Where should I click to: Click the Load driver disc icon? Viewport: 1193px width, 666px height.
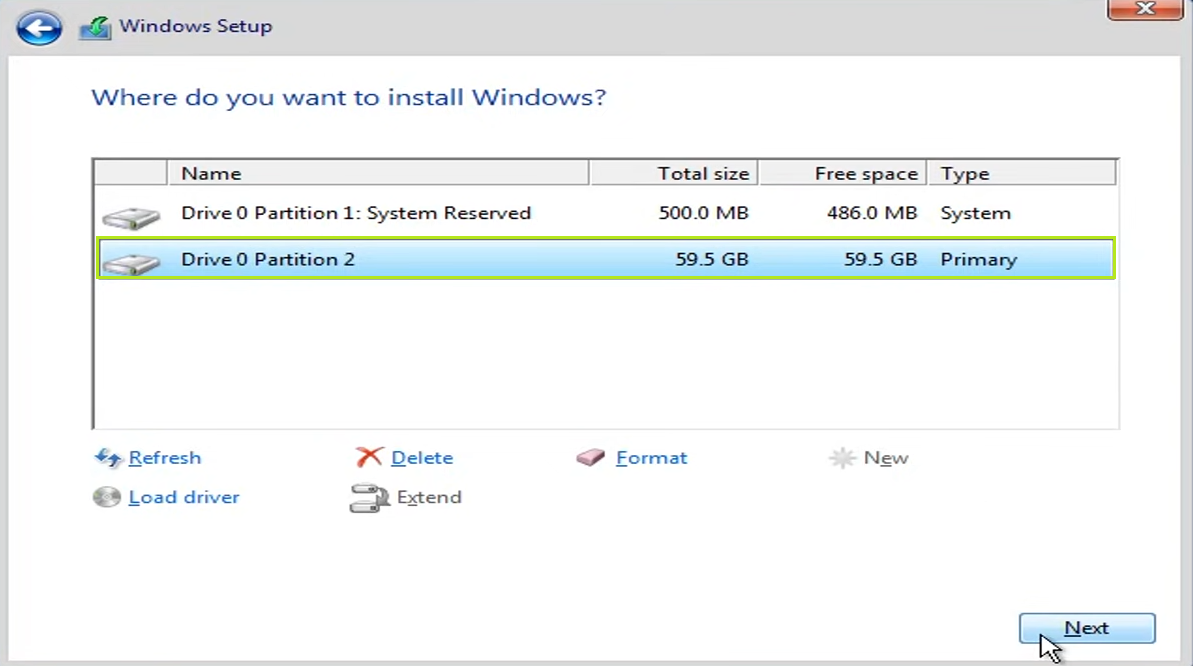(107, 497)
